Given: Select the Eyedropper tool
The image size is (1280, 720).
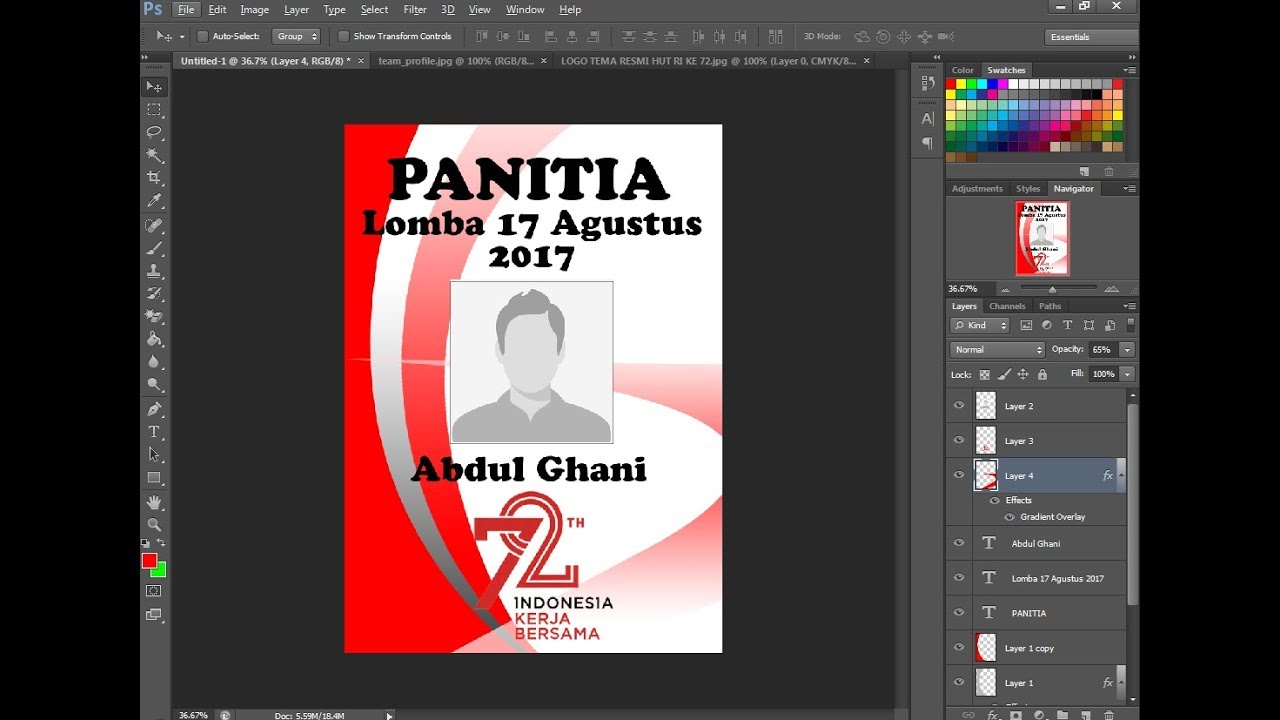Looking at the screenshot, I should [154, 201].
